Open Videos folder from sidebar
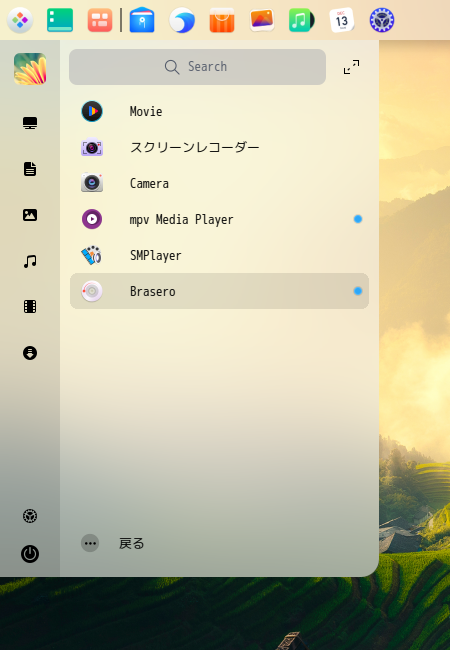This screenshot has width=450, height=650. 30,307
